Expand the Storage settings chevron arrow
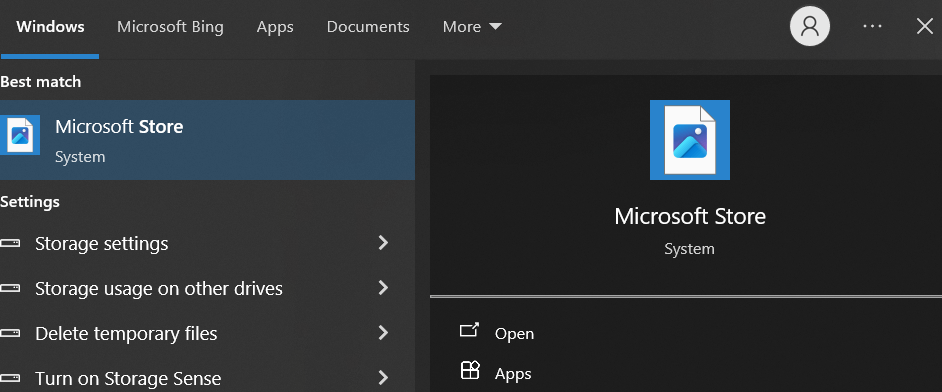The width and height of the screenshot is (942, 392). [x=383, y=243]
